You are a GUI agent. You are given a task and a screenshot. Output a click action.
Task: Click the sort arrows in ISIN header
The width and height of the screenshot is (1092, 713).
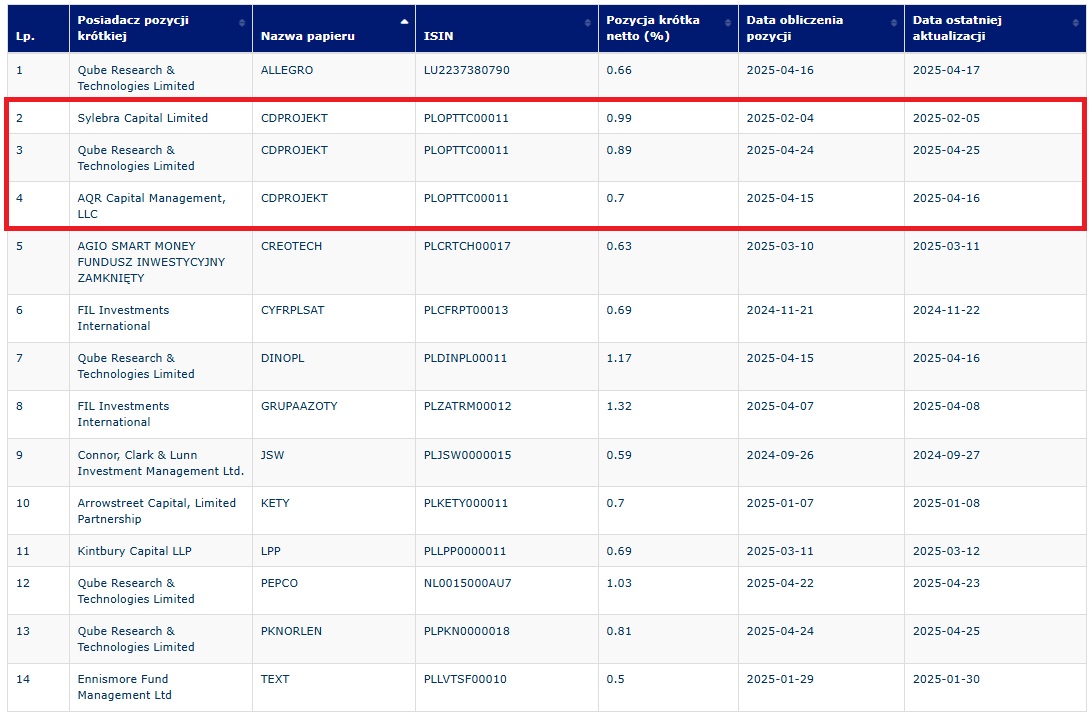(x=588, y=23)
